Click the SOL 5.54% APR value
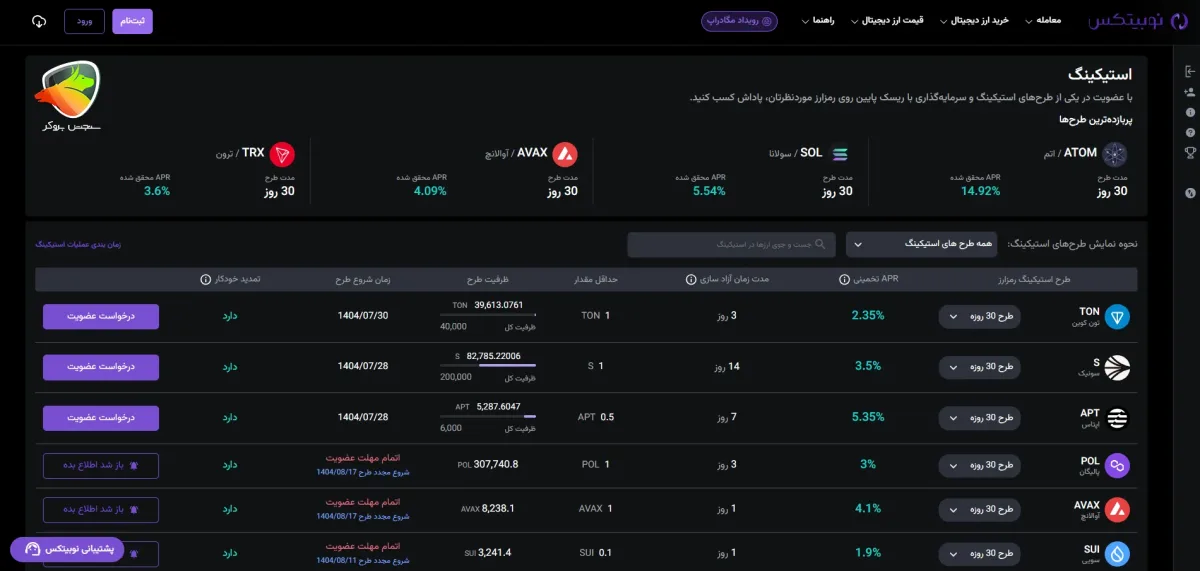Screen dimensions: 1200x571 click(x=708, y=191)
